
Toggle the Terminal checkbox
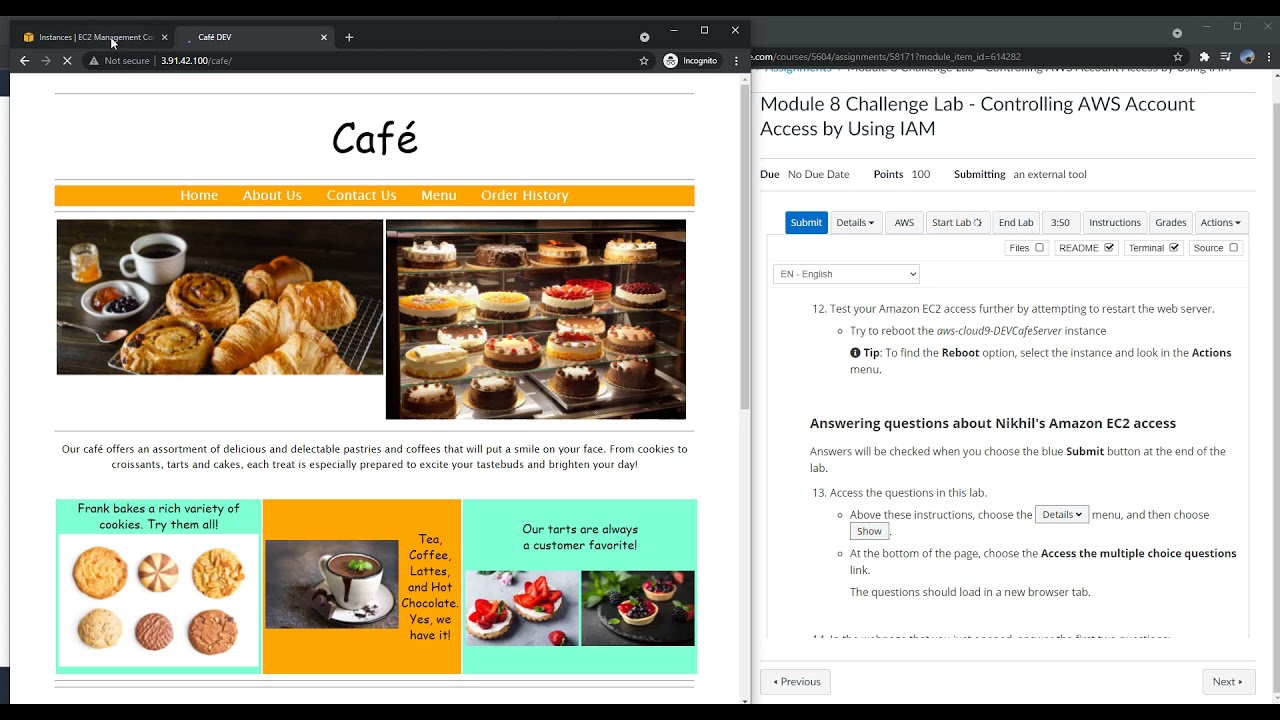tap(1174, 248)
